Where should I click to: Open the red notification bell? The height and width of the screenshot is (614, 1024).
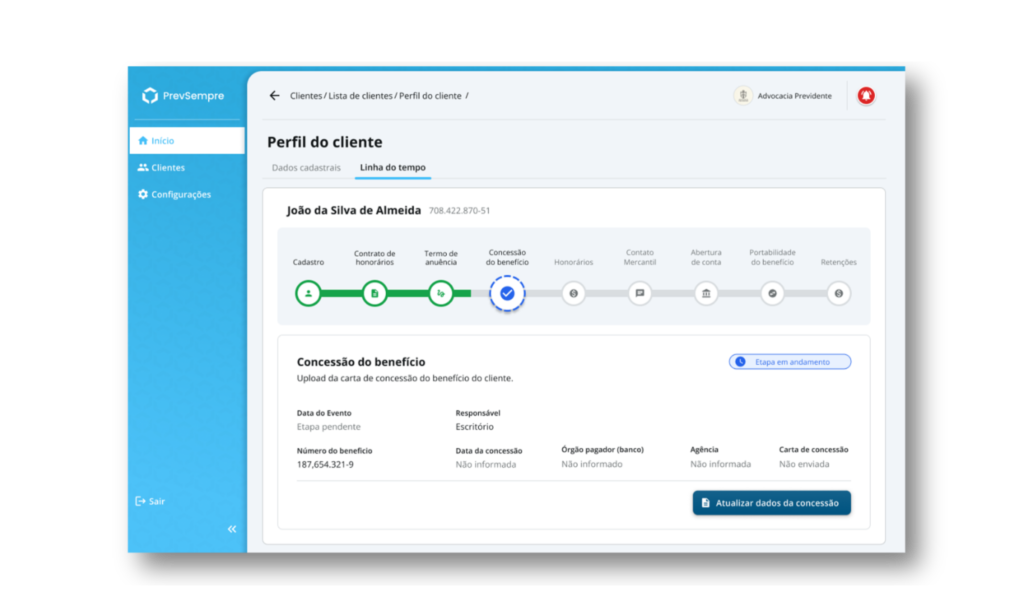click(x=866, y=96)
